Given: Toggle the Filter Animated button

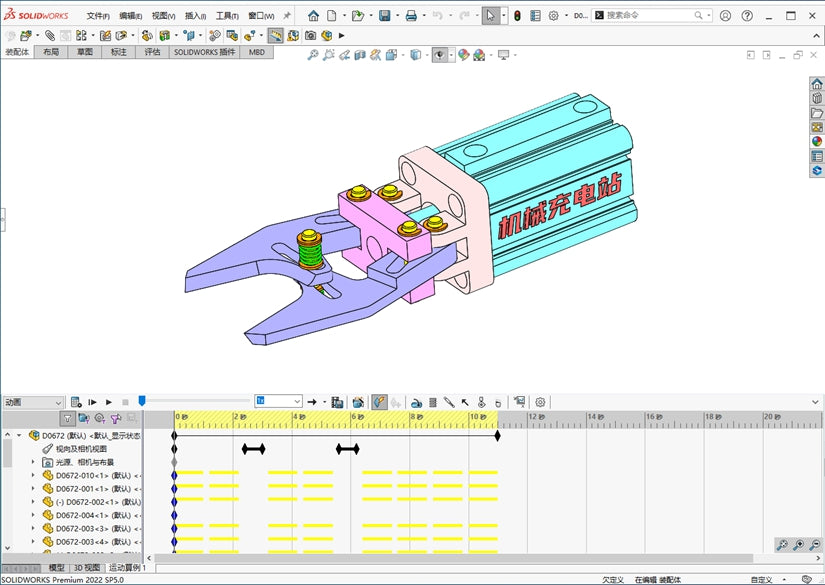Looking at the screenshot, I should 84,418.
